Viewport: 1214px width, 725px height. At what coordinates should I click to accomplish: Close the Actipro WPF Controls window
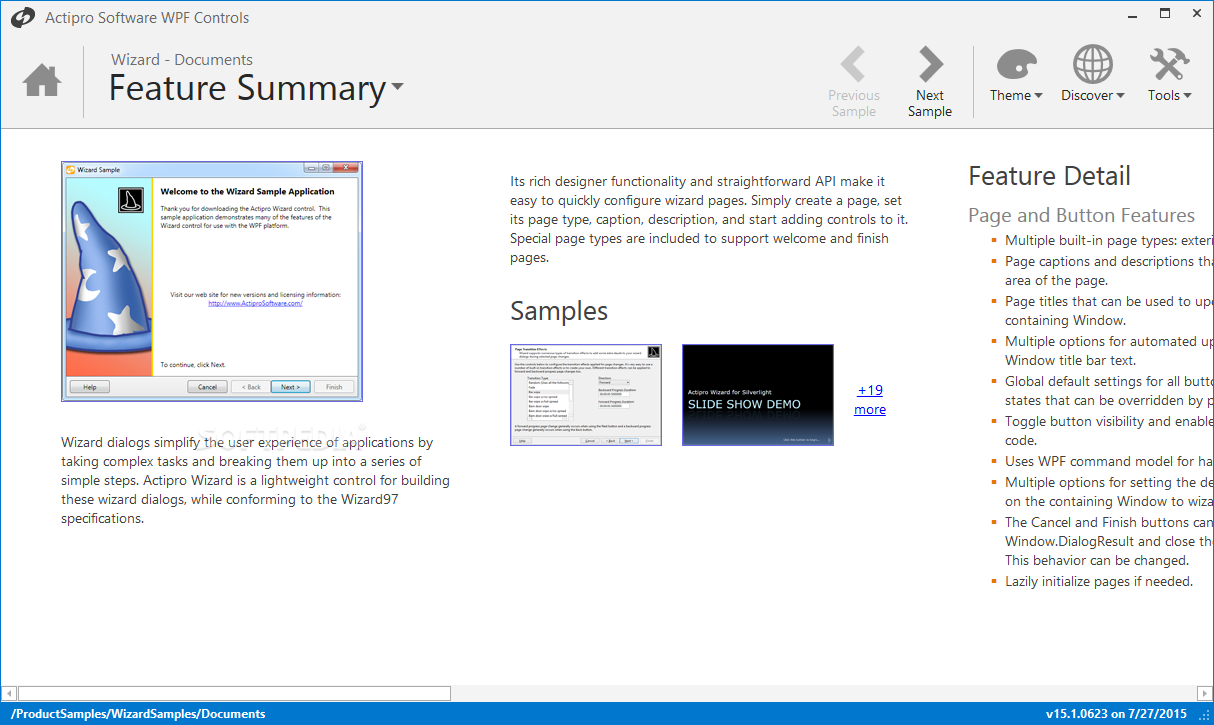pos(1195,14)
